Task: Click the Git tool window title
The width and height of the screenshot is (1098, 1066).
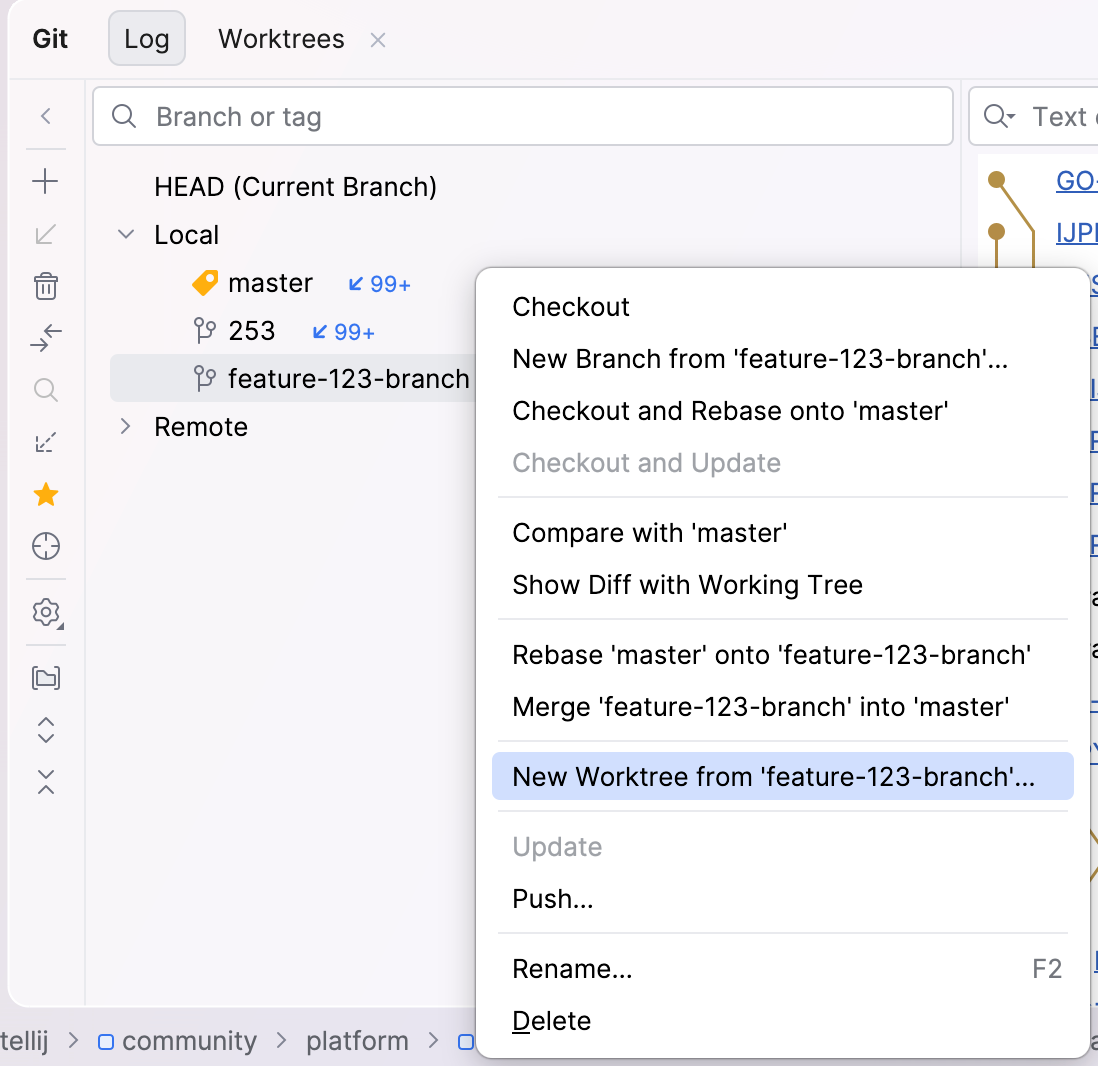Action: coord(50,39)
